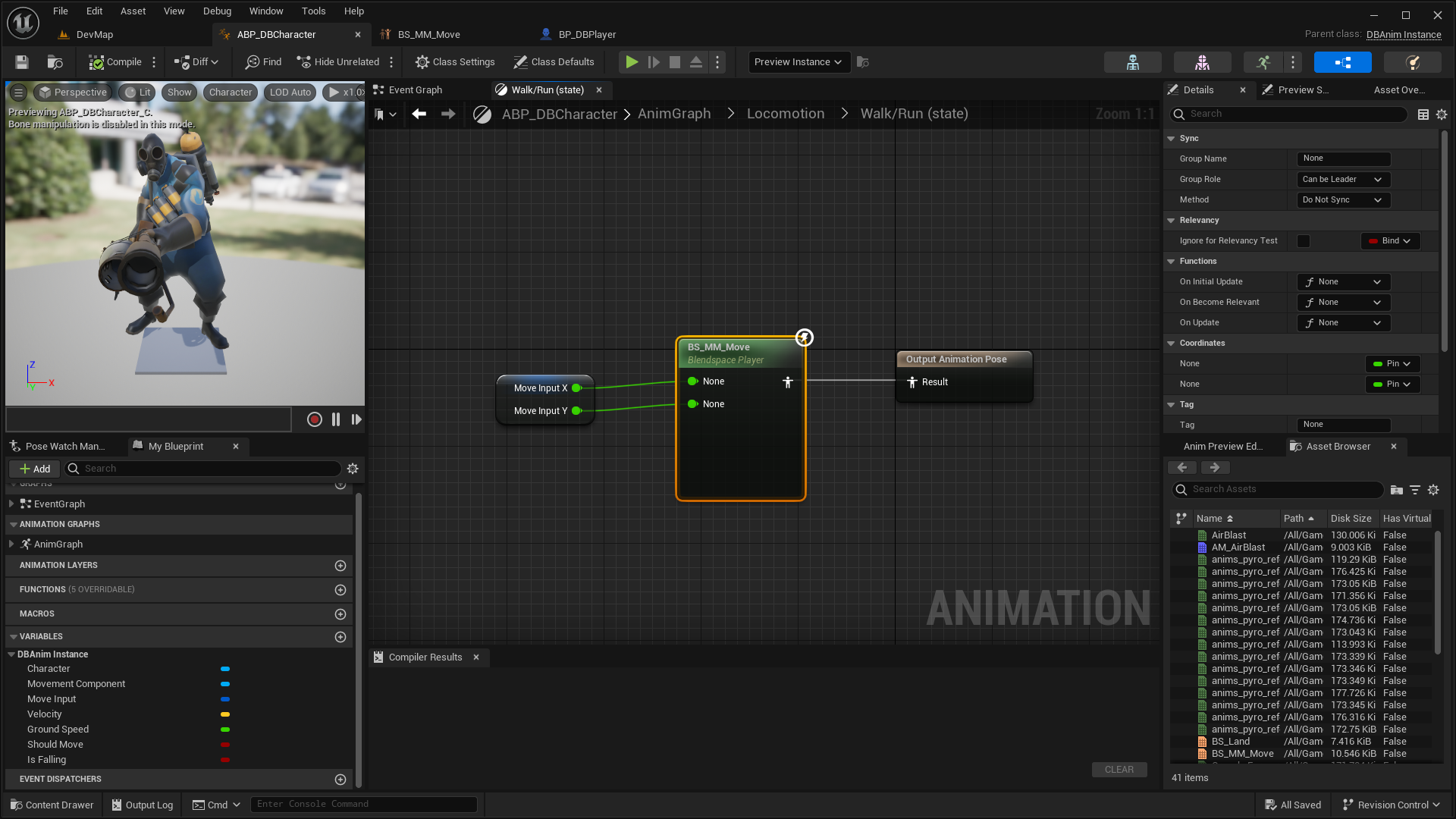
Task: Open the Skeletal Mesh editor mode icon
Action: pos(1202,62)
